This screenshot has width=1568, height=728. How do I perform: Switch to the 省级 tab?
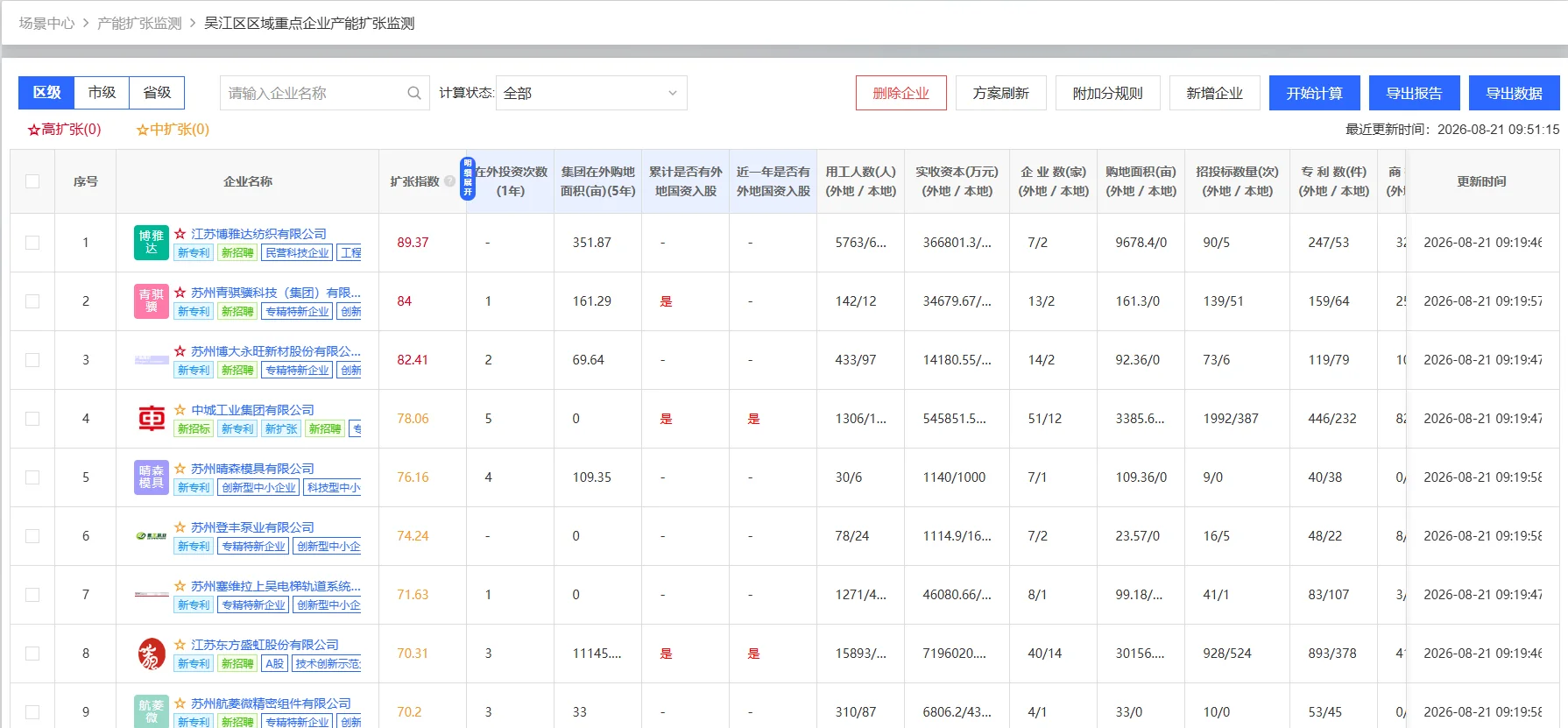click(157, 93)
